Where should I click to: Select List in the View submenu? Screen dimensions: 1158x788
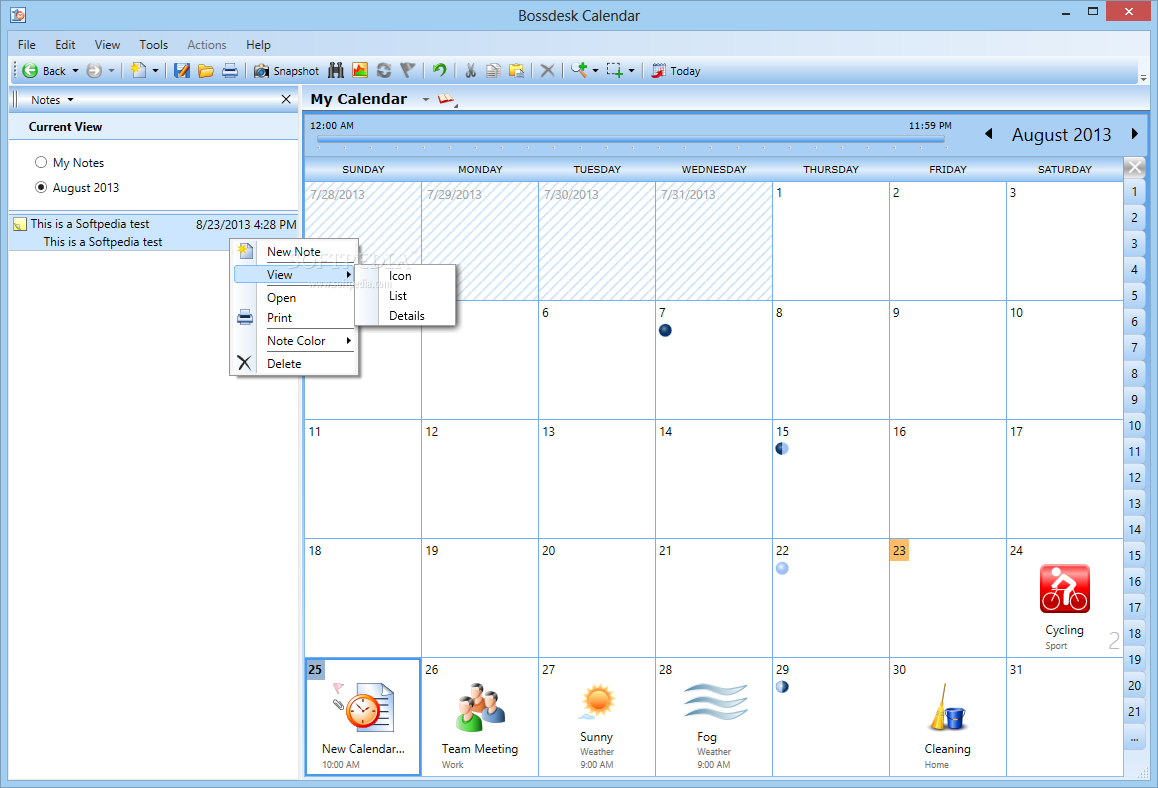point(405,295)
